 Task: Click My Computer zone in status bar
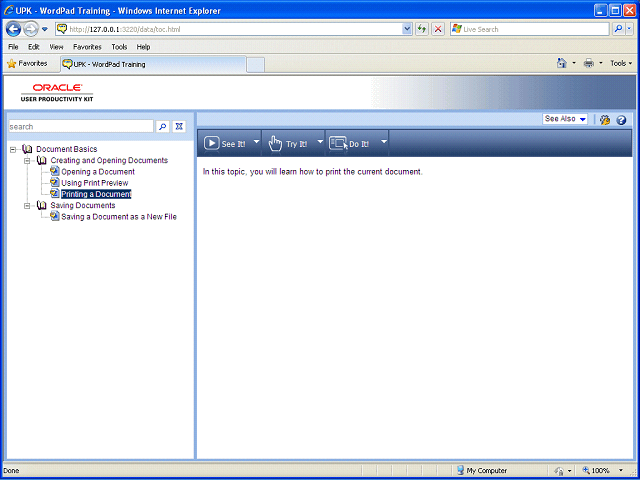[x=482, y=471]
